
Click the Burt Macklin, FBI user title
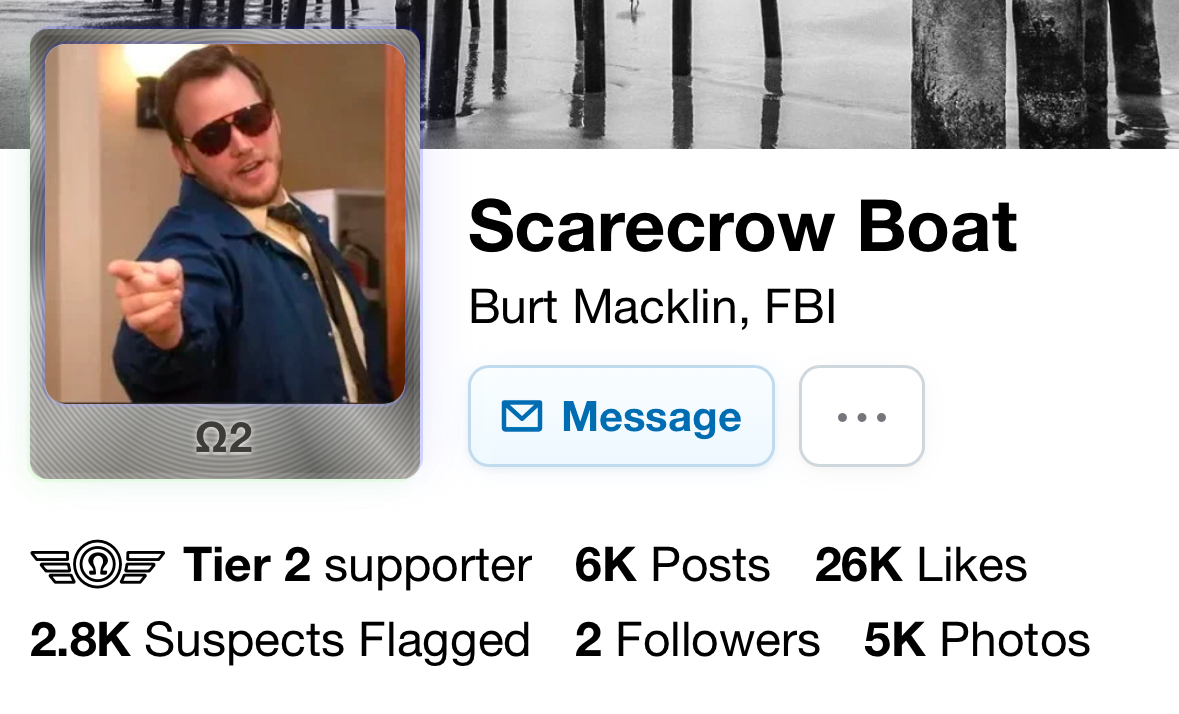pos(653,307)
